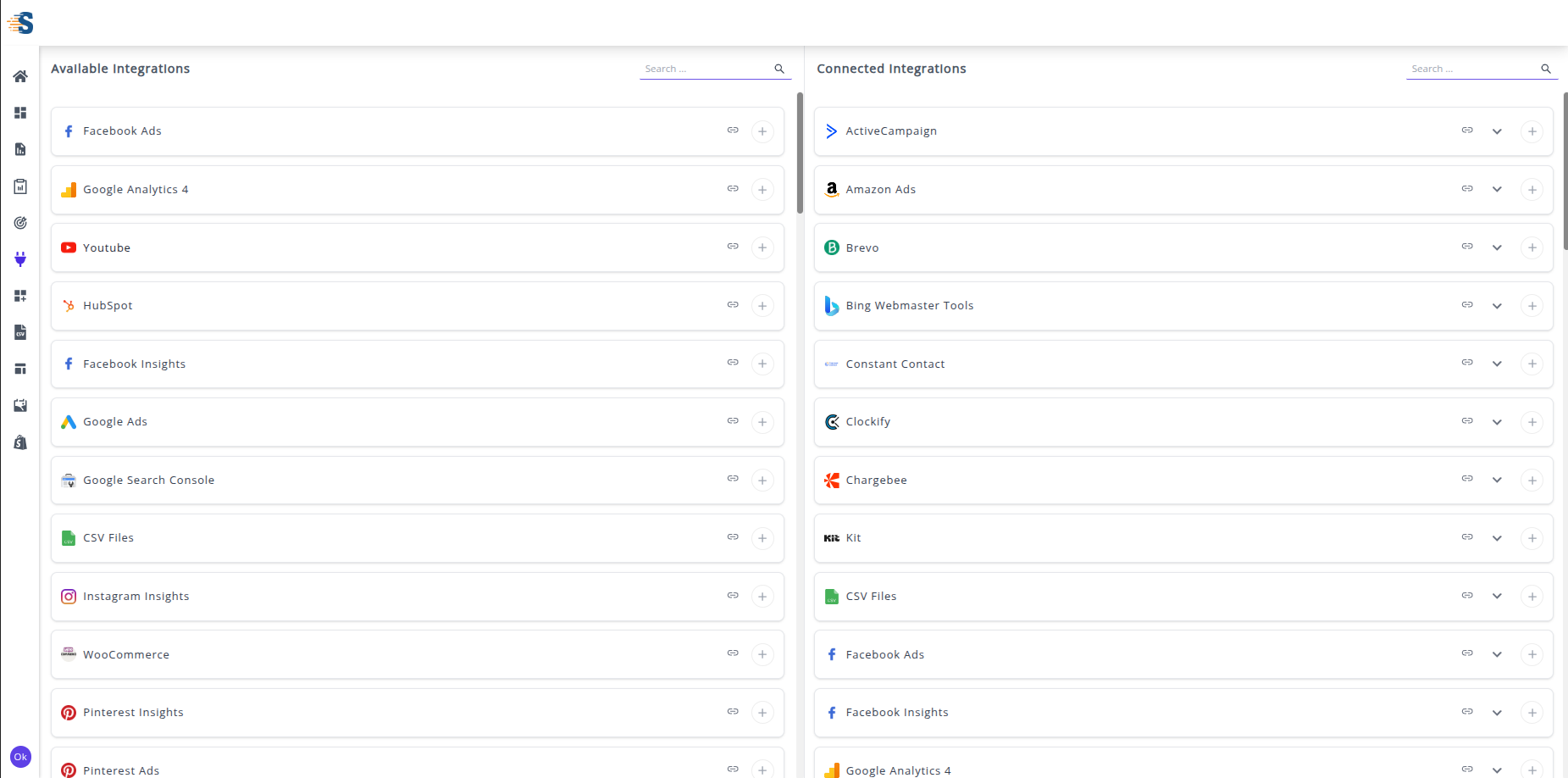
Task: Expand the connected CSV Files row
Action: pyautogui.click(x=1497, y=597)
